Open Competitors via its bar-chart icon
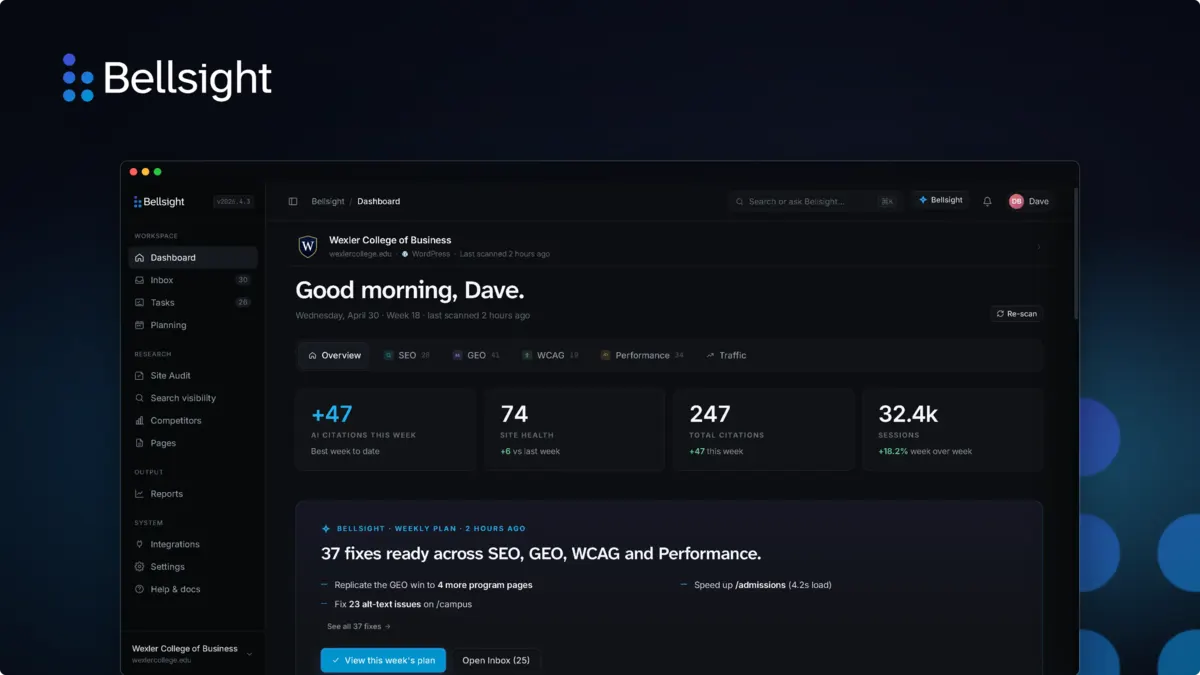Viewport: 1200px width, 675px height. click(139, 421)
